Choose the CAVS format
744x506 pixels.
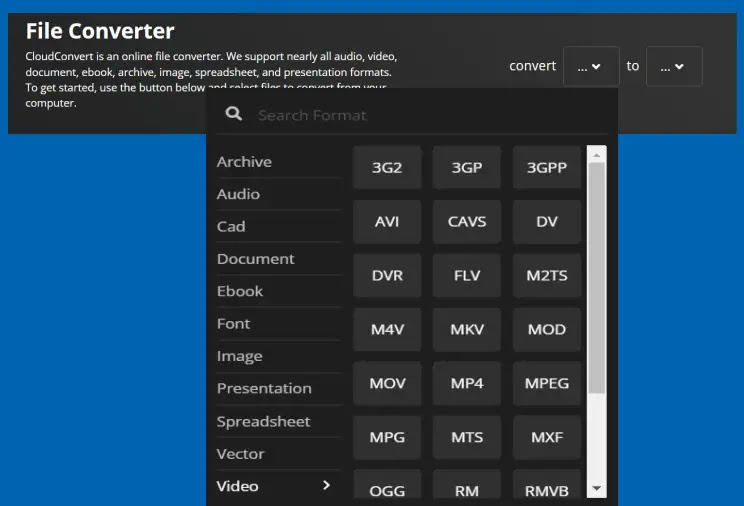[467, 222]
